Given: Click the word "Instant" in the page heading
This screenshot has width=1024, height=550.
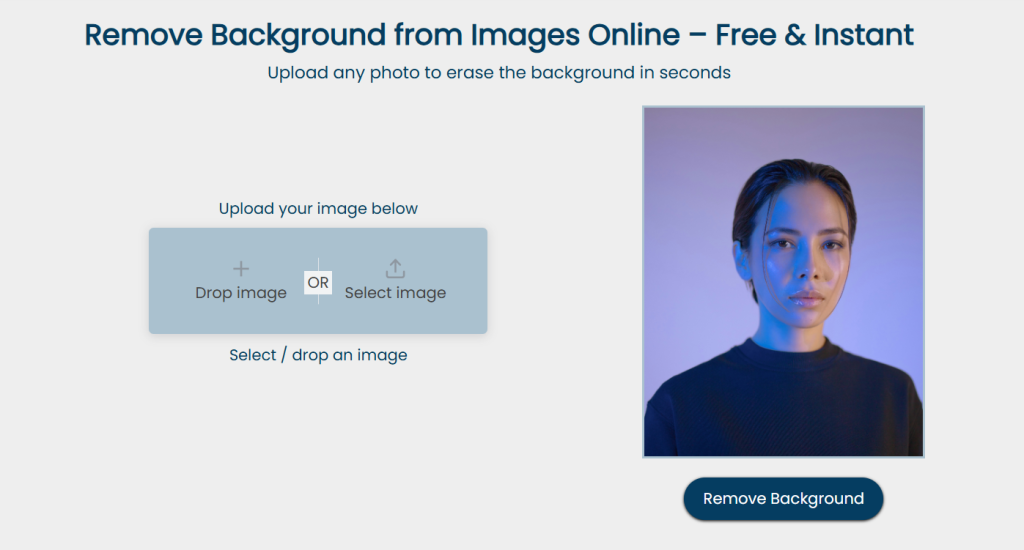Looking at the screenshot, I should pos(863,35).
